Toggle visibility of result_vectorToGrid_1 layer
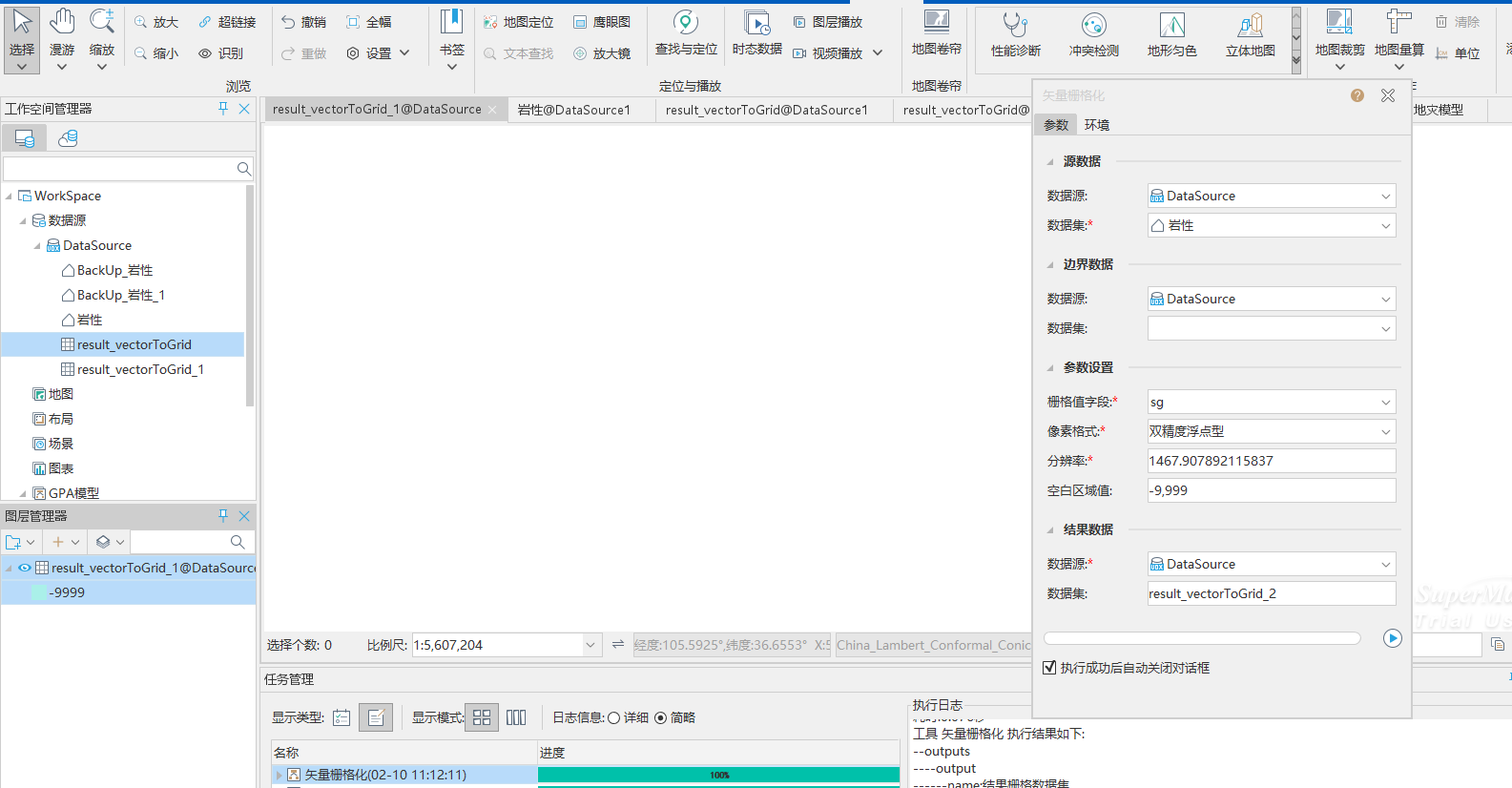Screen dimensions: 1512x788 coord(25,568)
